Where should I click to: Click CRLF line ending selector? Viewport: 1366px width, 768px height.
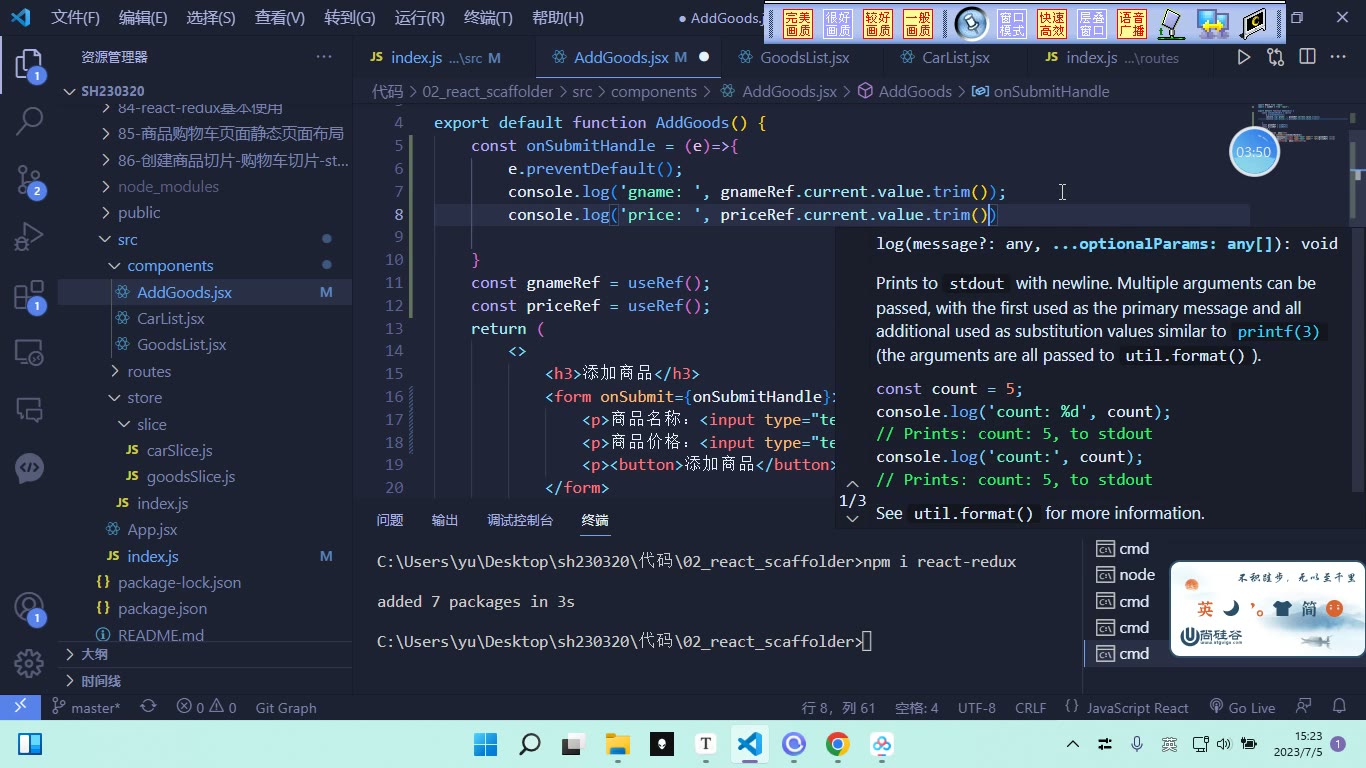tap(1030, 707)
